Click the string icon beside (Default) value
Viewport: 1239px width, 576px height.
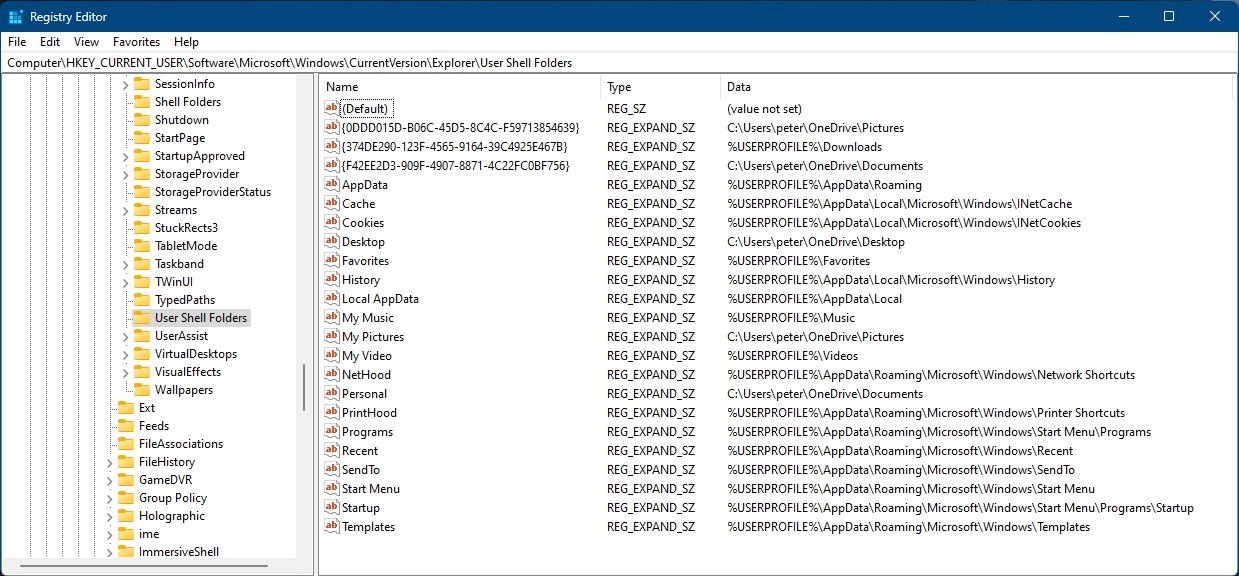[332, 108]
